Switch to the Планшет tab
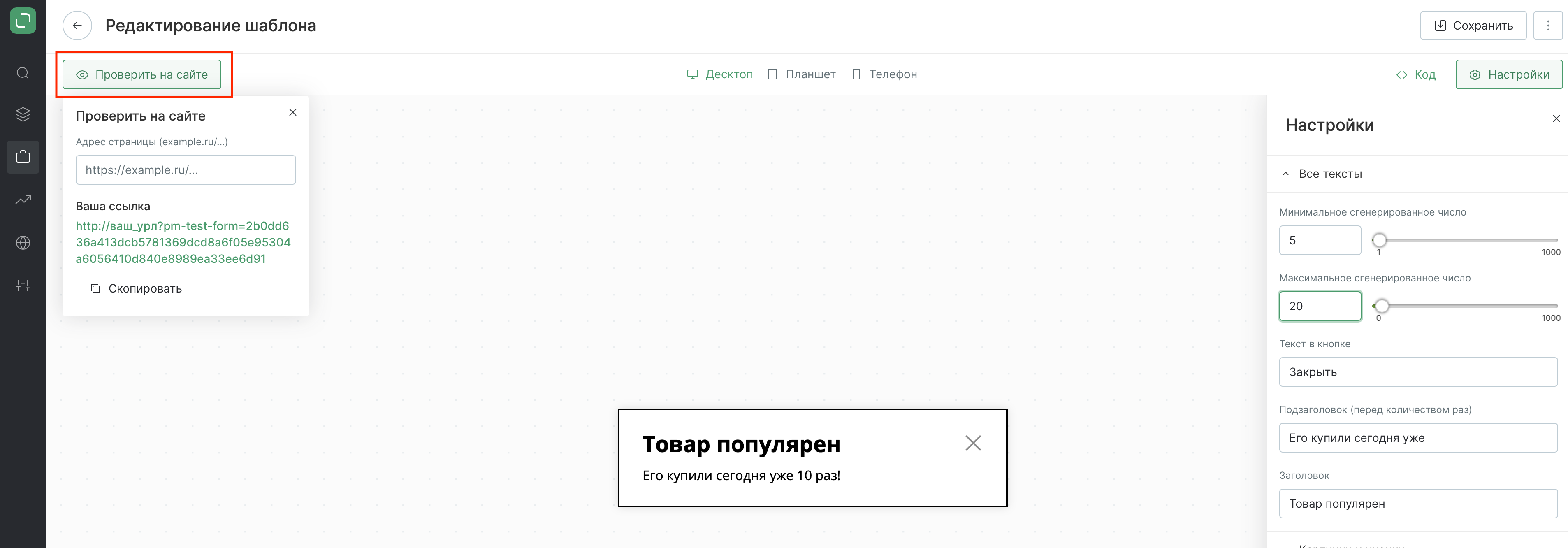The width and height of the screenshot is (1568, 548). pos(801,74)
